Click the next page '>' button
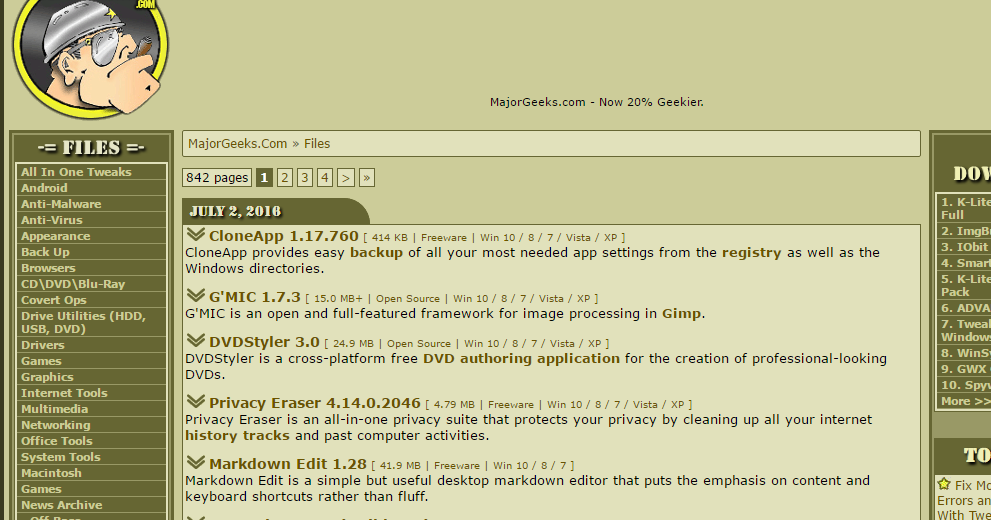 (x=346, y=178)
